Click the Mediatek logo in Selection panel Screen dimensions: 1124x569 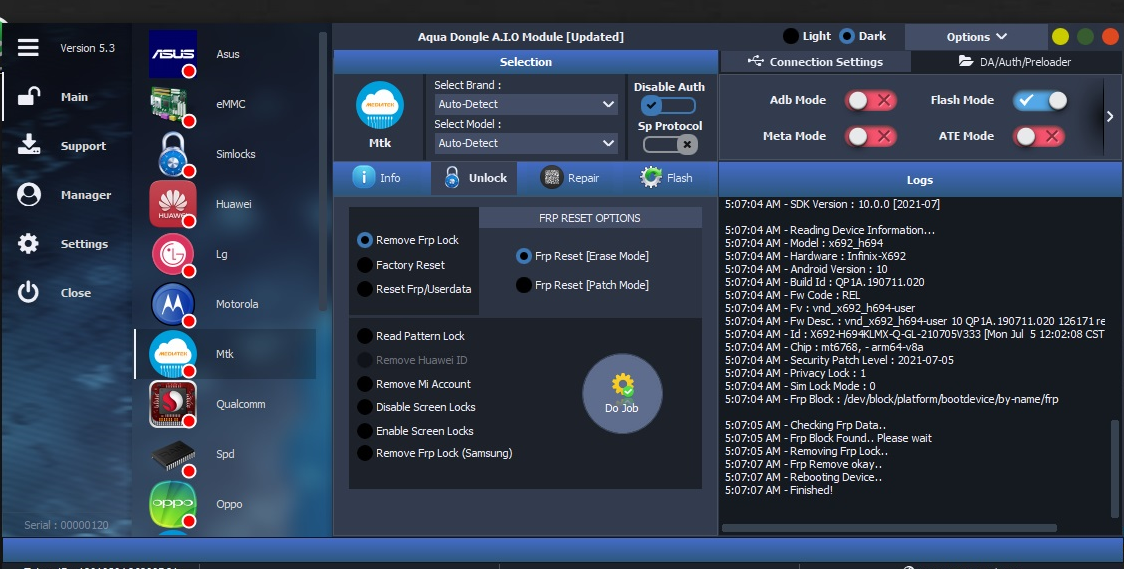[380, 105]
